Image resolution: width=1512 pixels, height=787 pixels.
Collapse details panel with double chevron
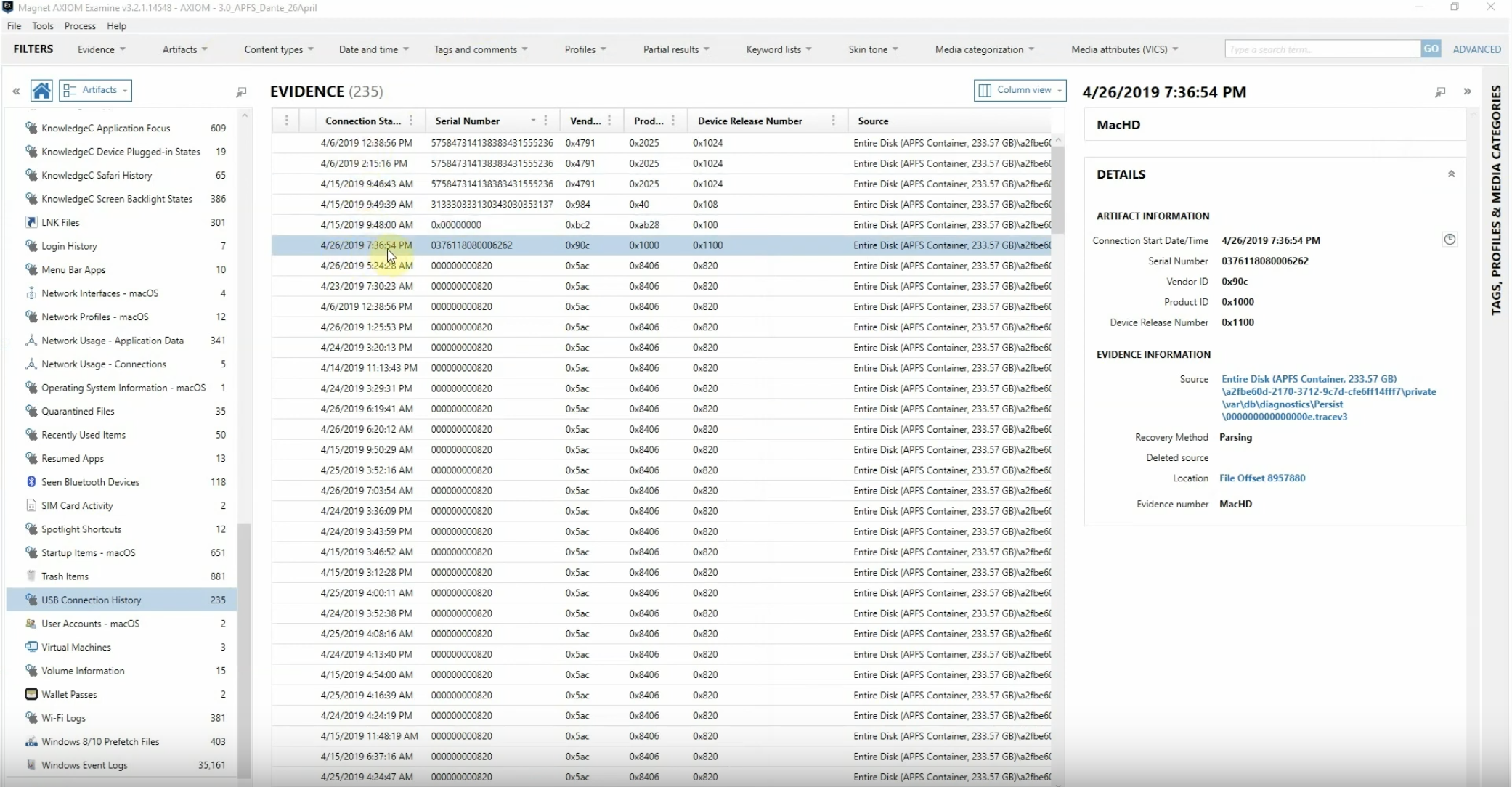[x=1467, y=91]
